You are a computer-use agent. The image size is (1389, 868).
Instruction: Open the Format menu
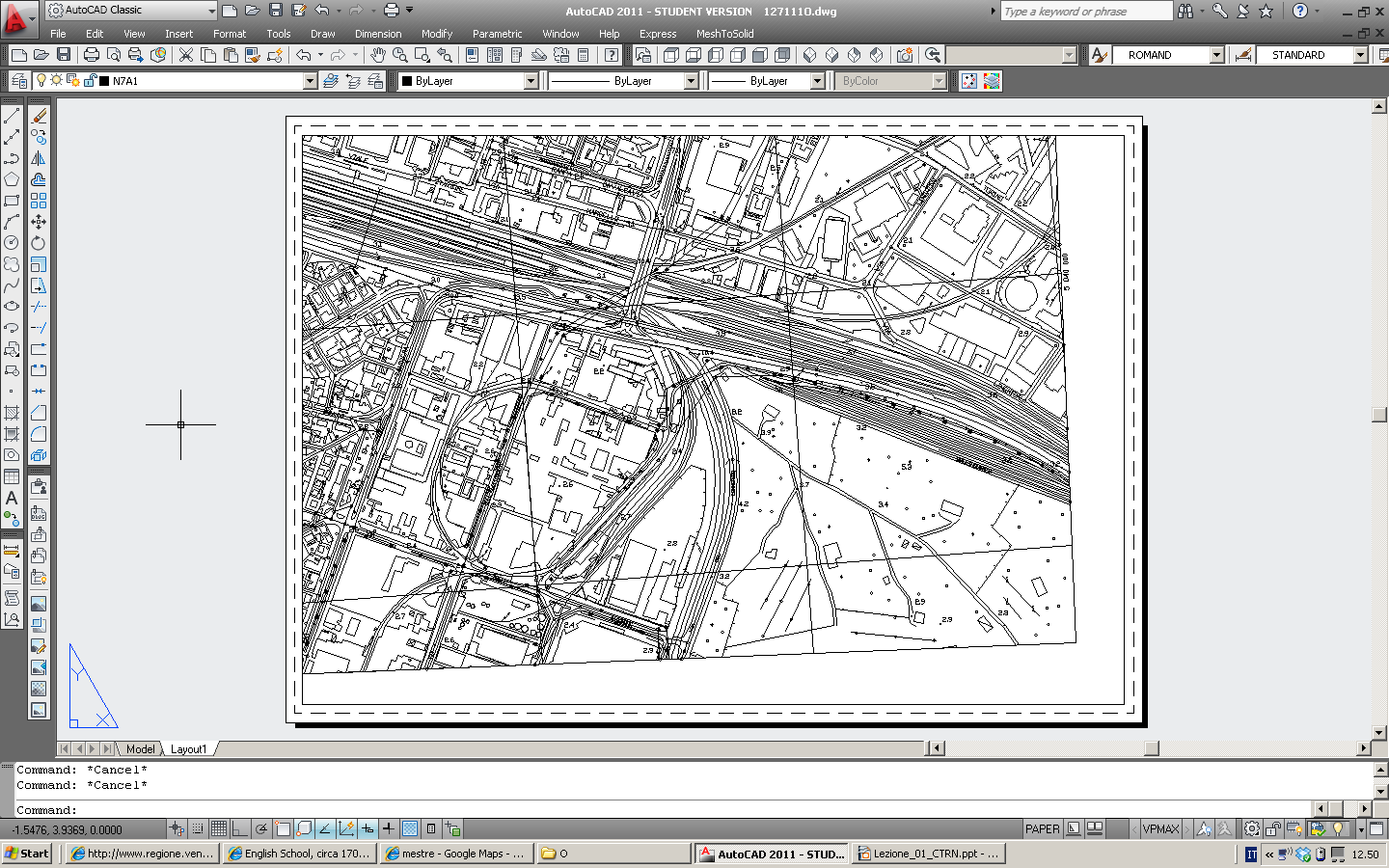click(230, 34)
